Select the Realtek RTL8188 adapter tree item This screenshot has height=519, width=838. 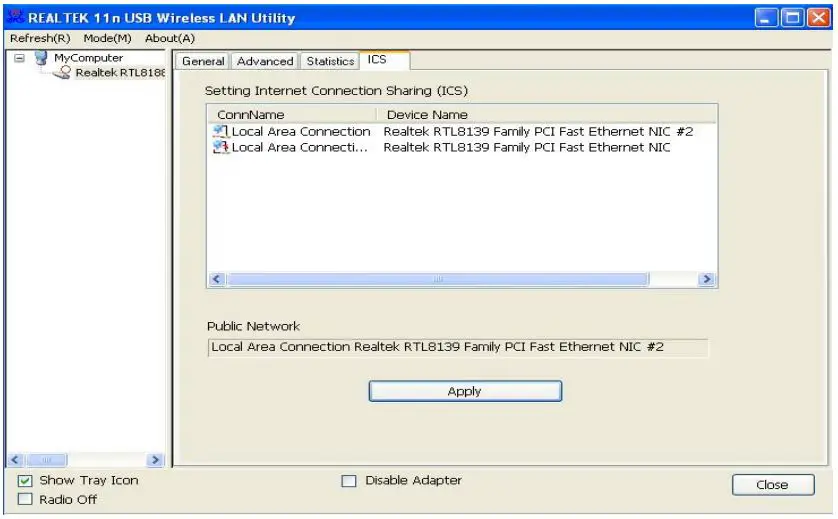pyautogui.click(x=120, y=73)
